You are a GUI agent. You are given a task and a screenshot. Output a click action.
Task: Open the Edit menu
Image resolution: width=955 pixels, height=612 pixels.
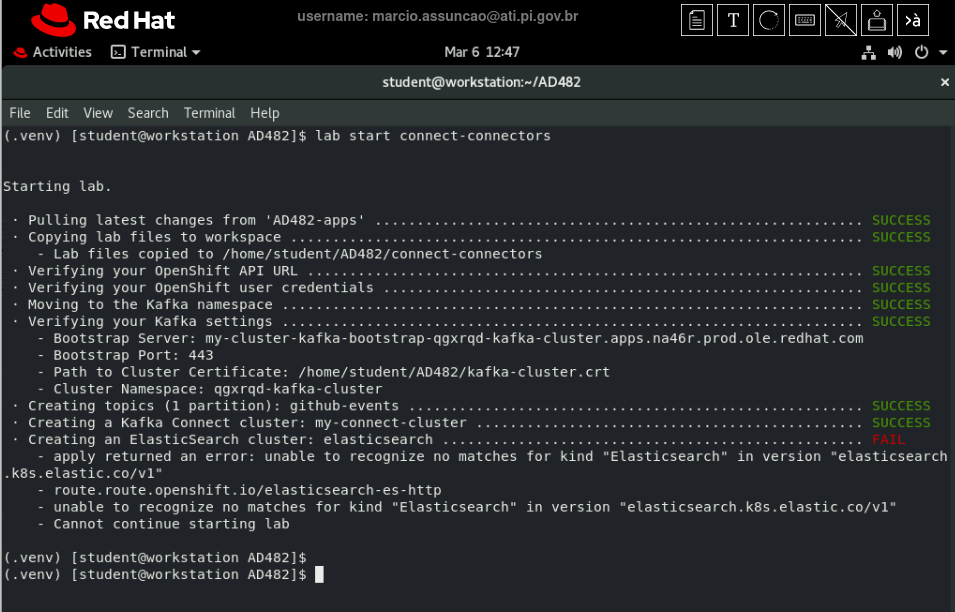pos(57,113)
